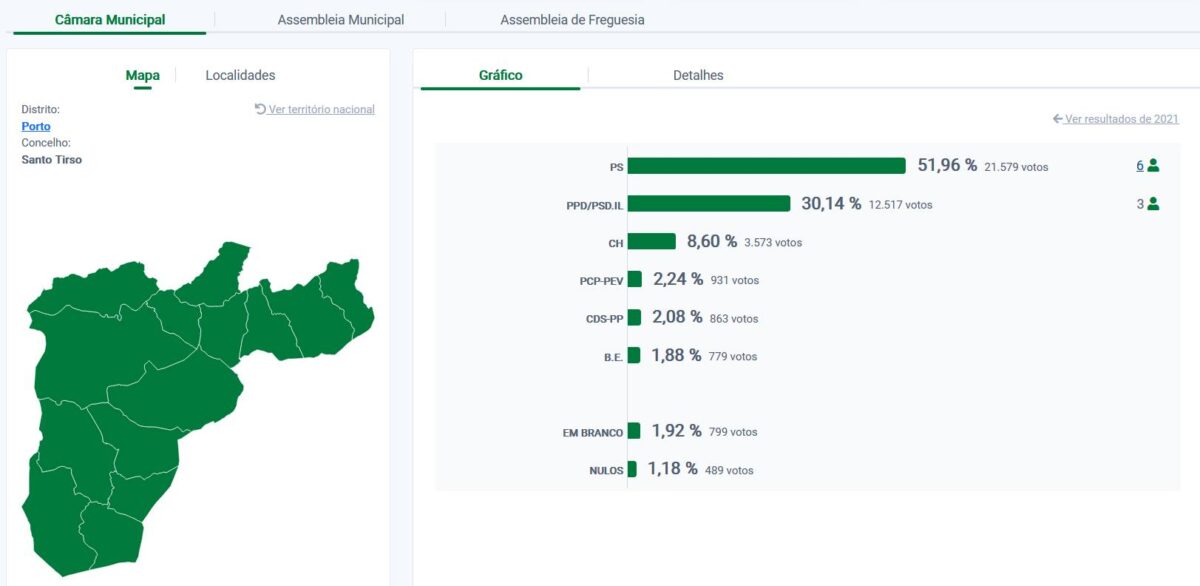Open the Câmara Municipal tab

tap(110, 20)
